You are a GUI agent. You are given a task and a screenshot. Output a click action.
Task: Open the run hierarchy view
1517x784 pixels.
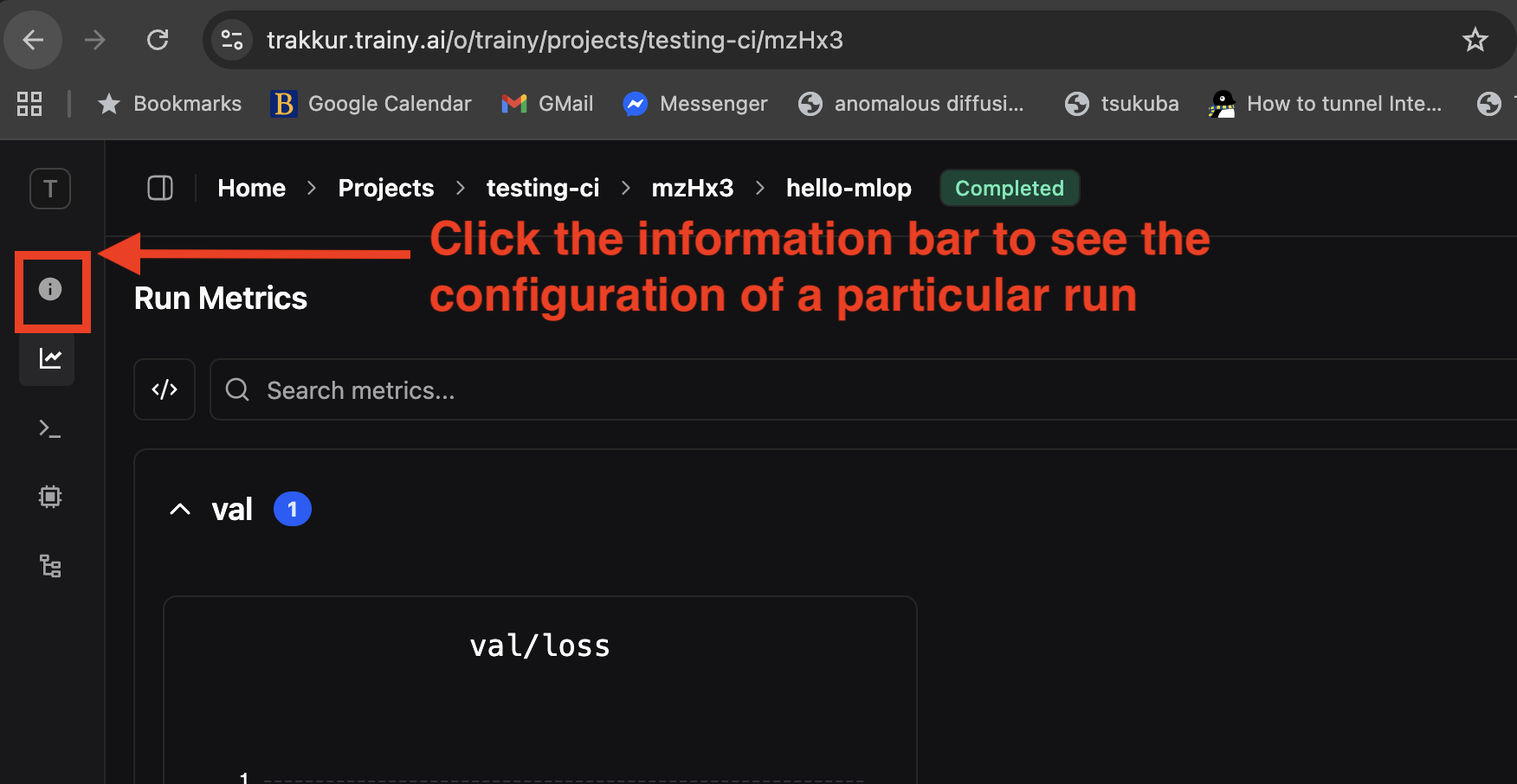point(49,566)
